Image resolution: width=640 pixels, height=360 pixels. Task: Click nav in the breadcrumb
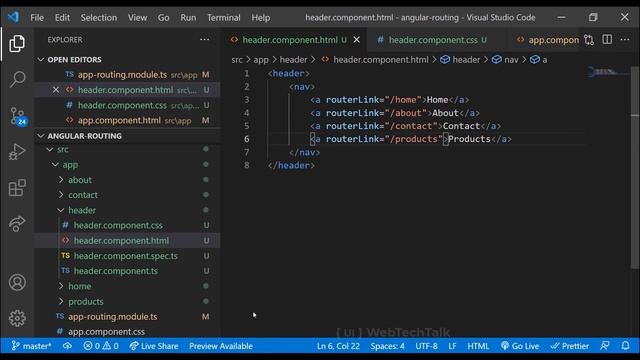click(511, 60)
